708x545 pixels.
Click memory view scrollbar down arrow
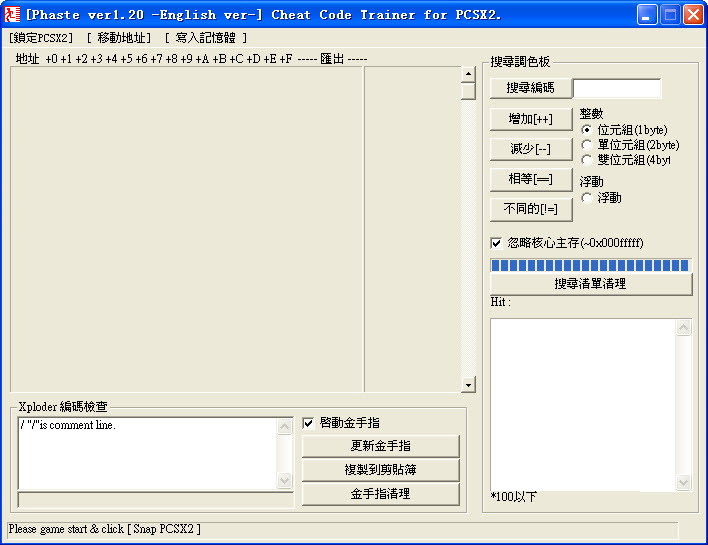pos(468,385)
